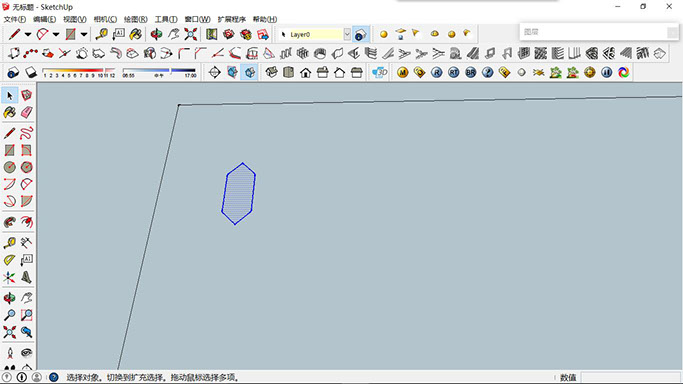
Task: Expand the Arc tool dropdown arrow
Action: 56,34
